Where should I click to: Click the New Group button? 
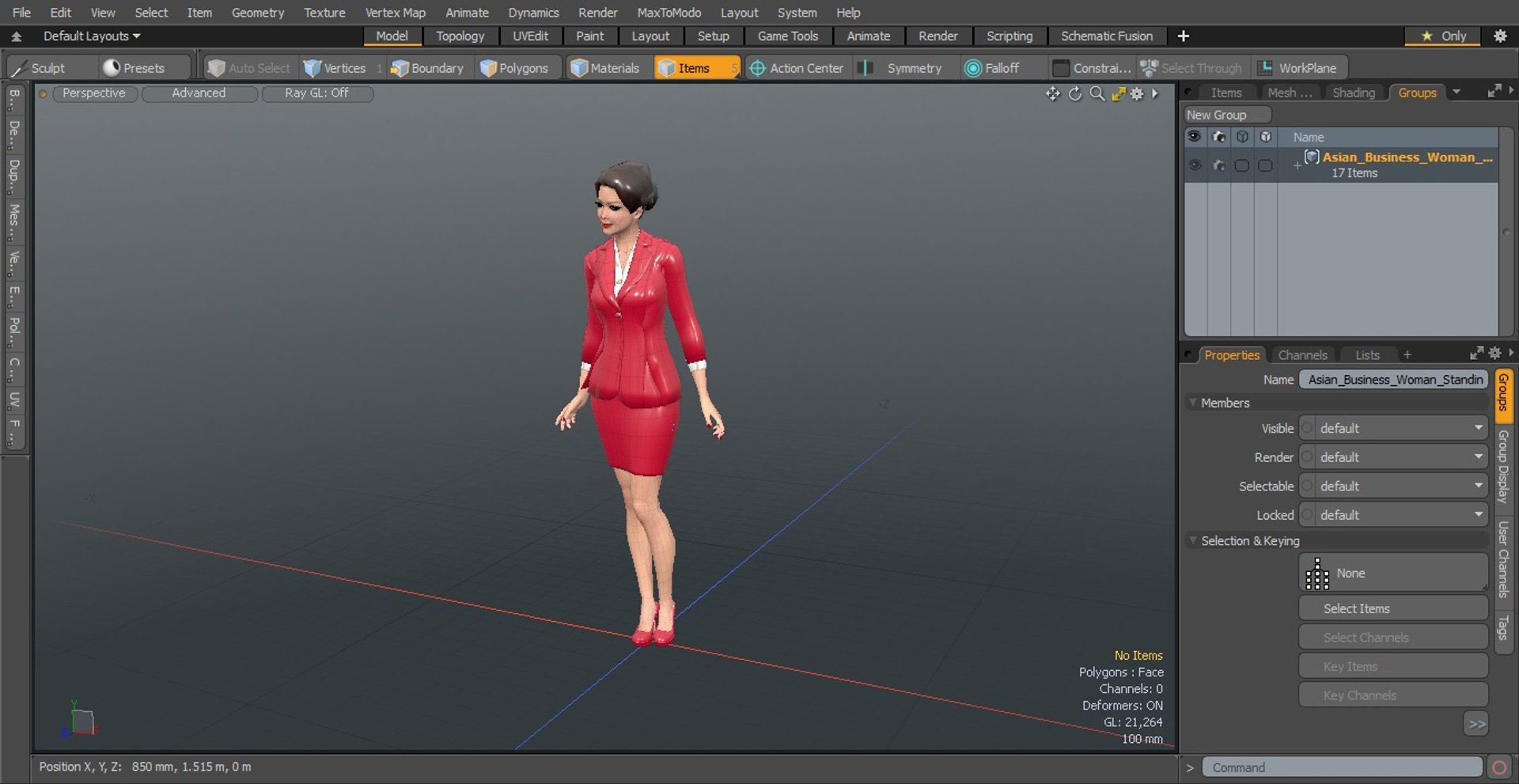pos(1226,115)
